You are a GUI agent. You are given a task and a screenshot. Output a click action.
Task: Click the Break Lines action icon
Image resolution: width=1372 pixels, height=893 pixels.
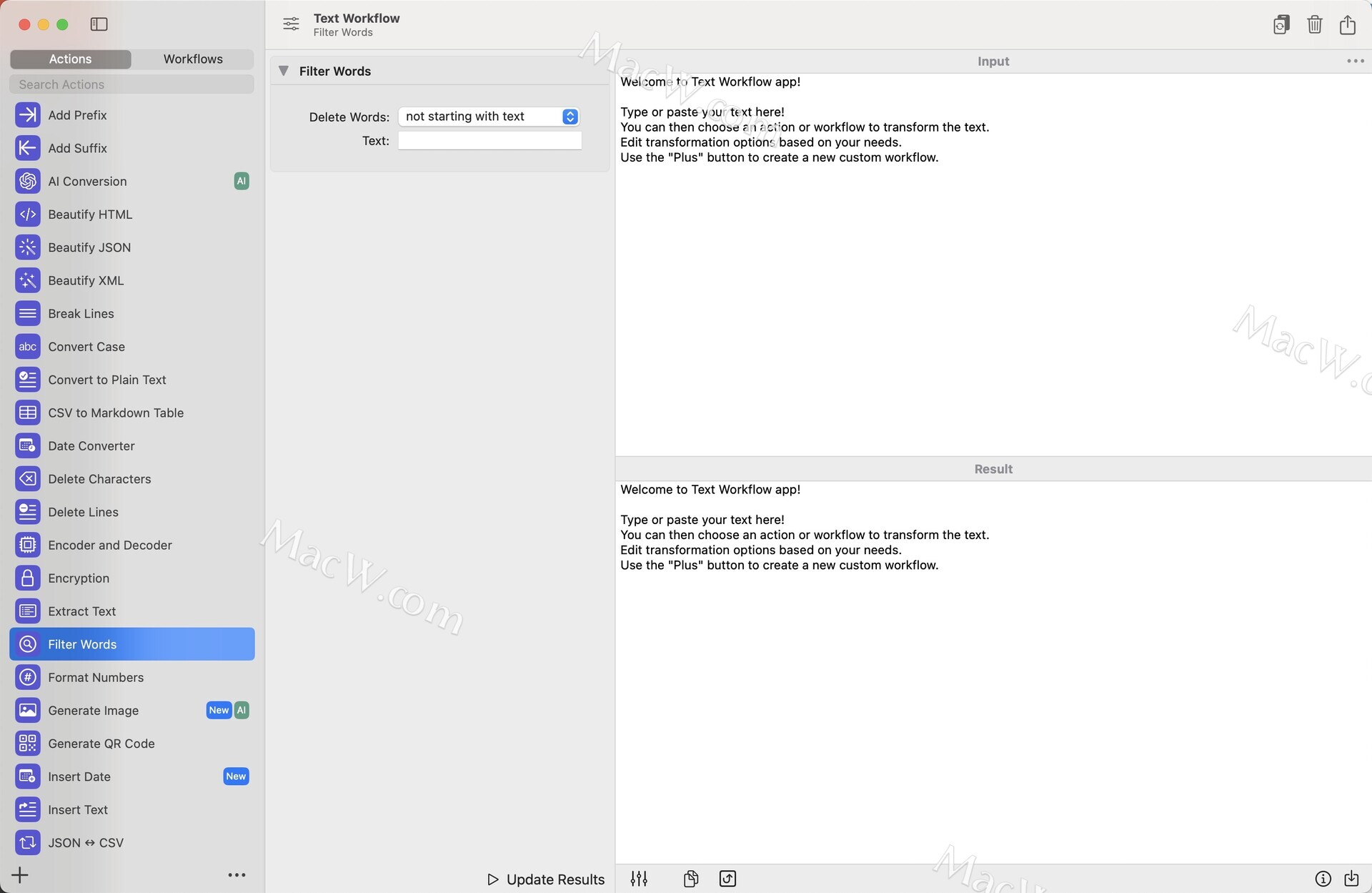27,313
